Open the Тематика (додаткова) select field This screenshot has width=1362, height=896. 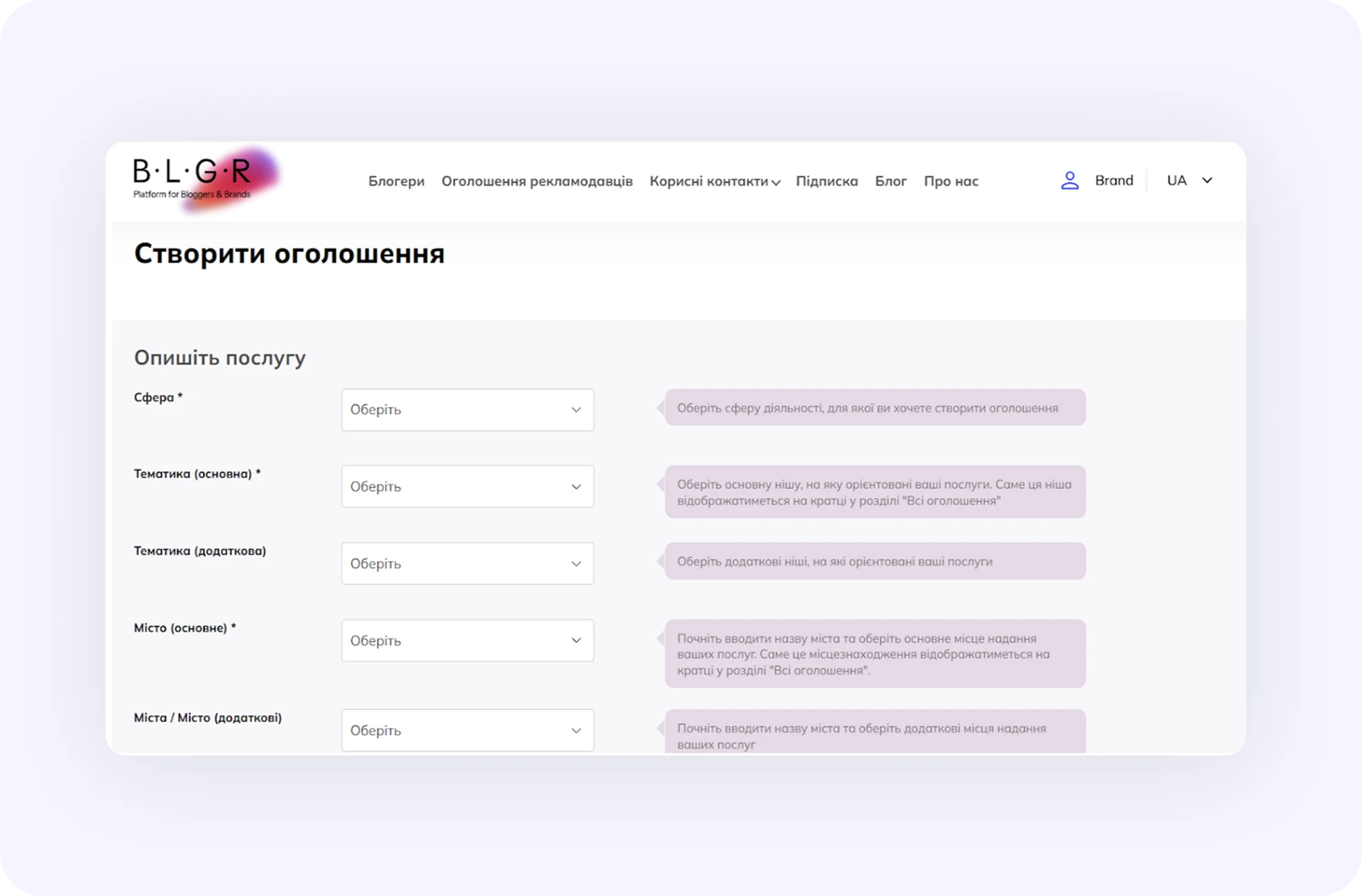pos(467,564)
